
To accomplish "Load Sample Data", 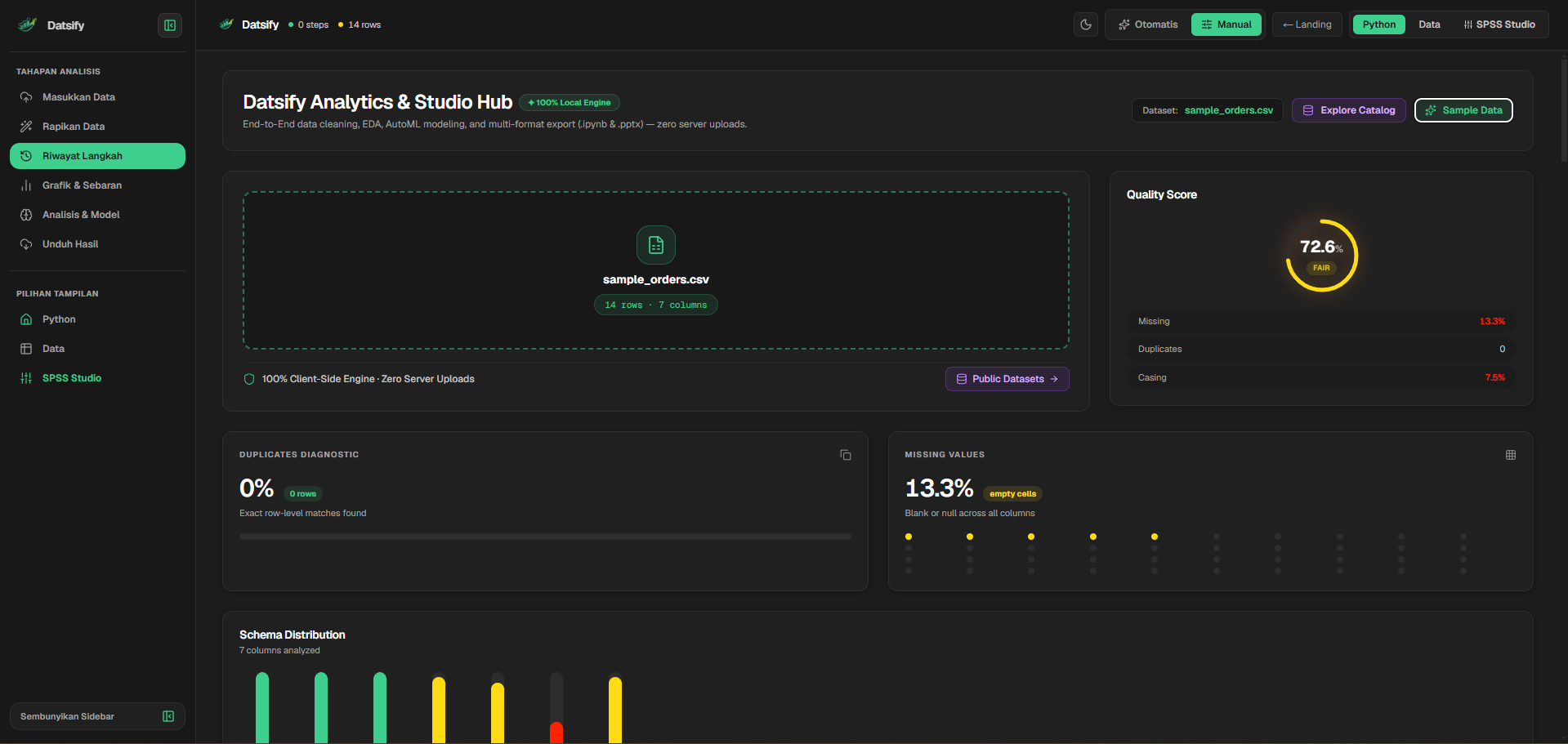I will coord(1463,110).
